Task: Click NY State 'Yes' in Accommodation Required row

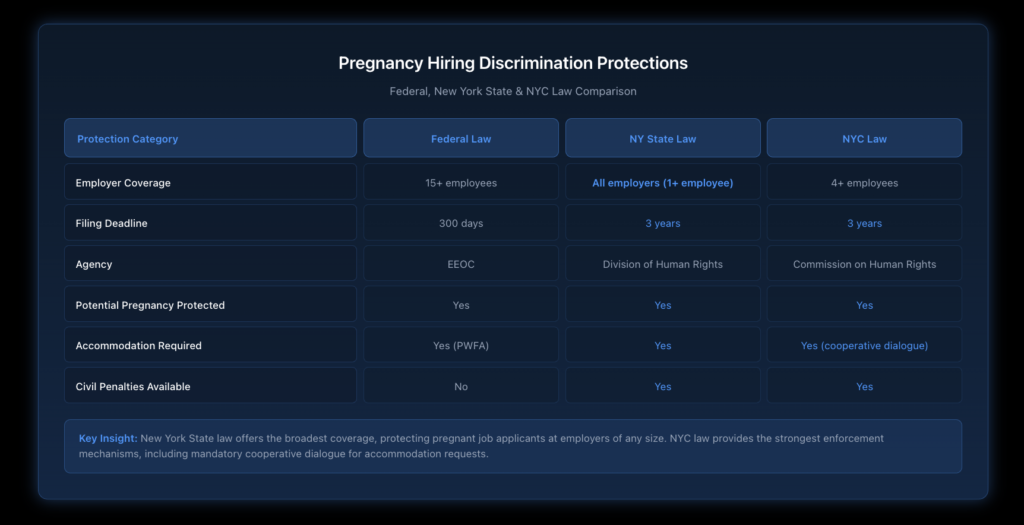Action: click(663, 345)
